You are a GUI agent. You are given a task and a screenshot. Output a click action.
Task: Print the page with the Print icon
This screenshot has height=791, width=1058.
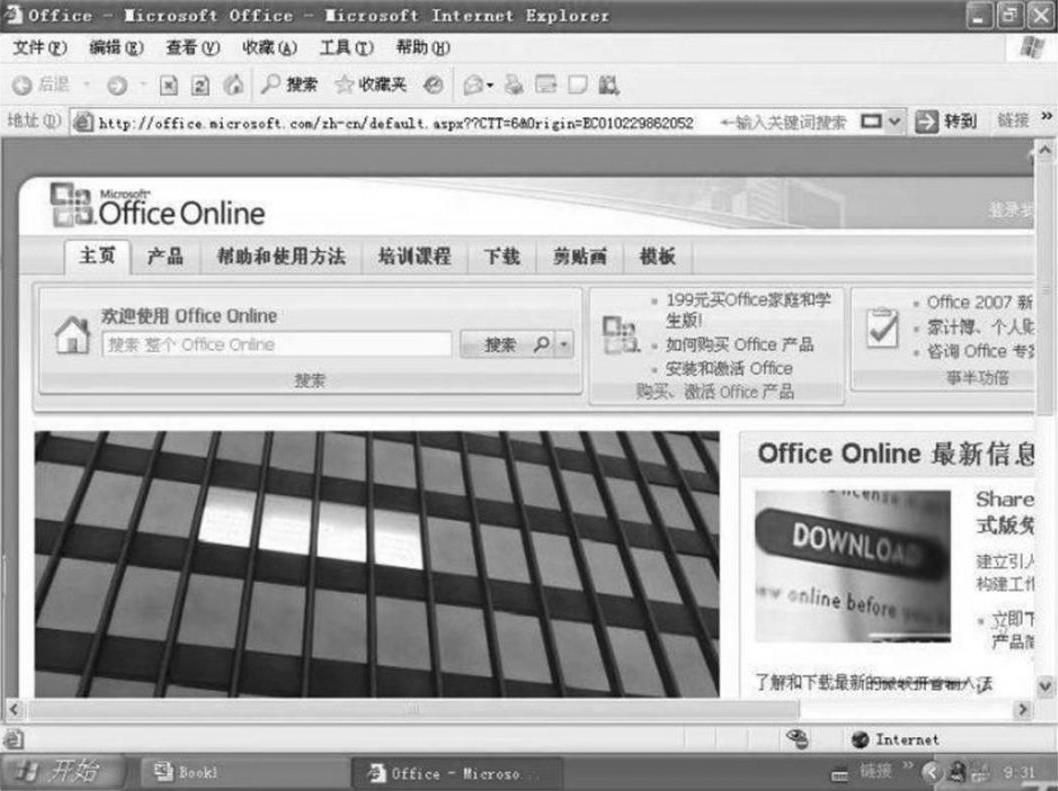(x=514, y=85)
